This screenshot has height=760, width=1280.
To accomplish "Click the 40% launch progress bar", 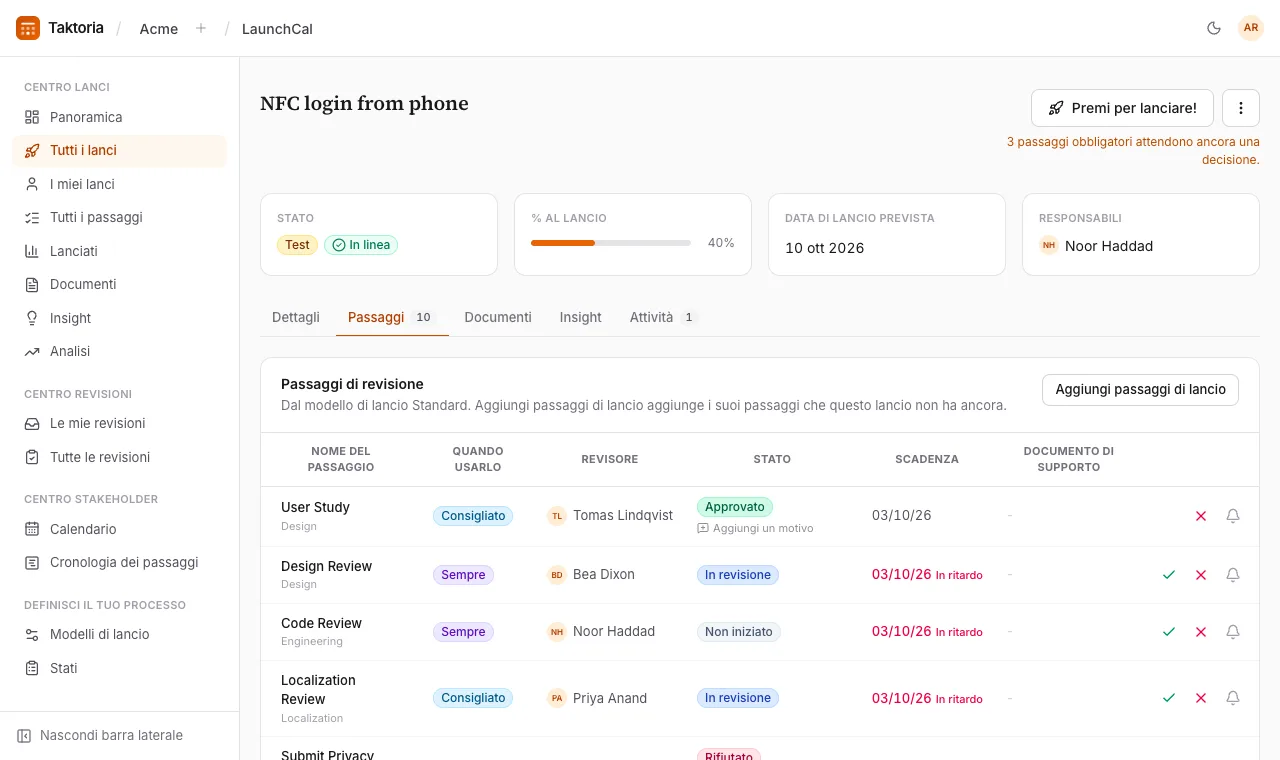I will click(x=611, y=243).
